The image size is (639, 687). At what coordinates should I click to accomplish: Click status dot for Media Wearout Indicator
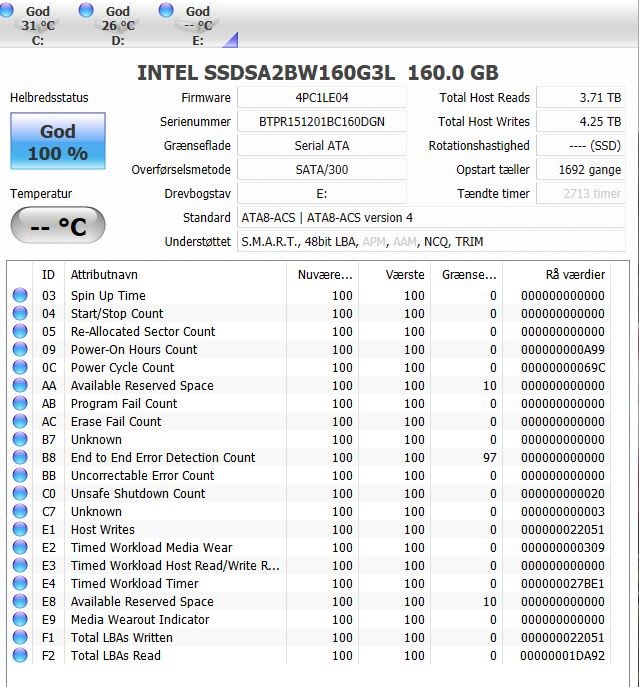click(20, 619)
